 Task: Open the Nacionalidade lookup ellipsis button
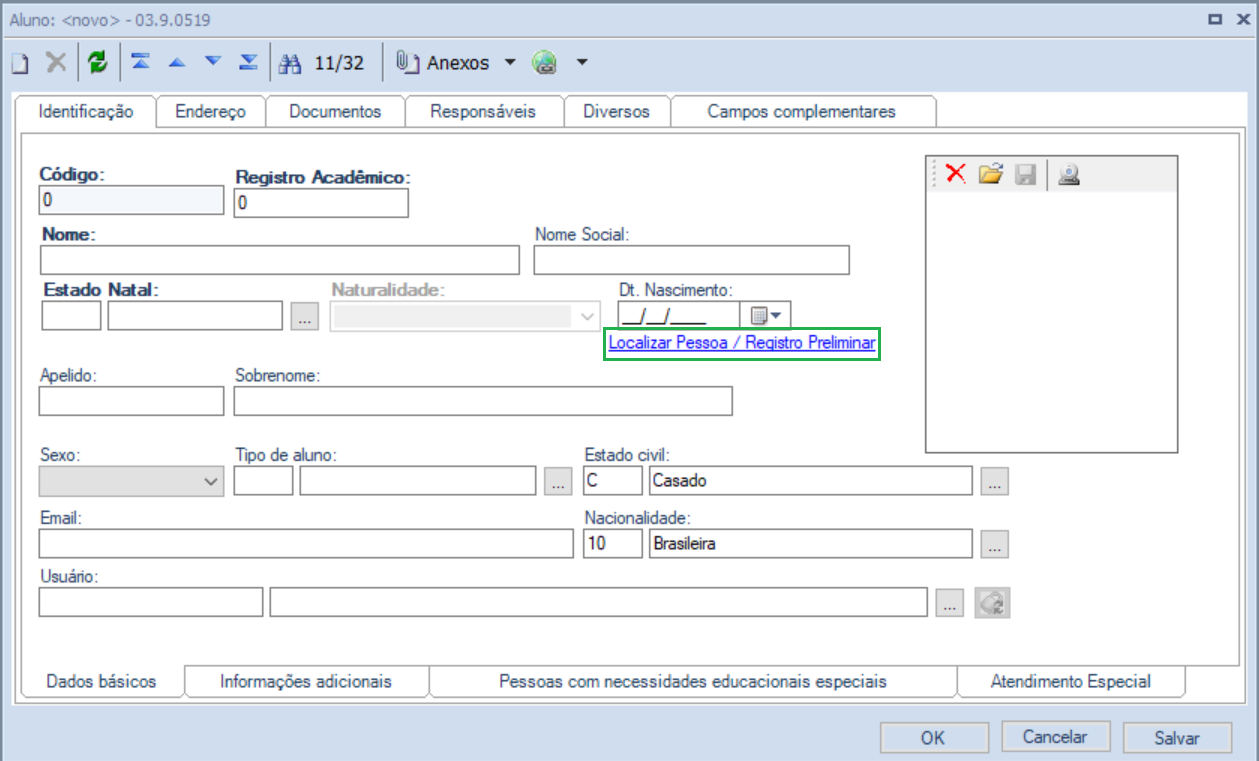click(994, 544)
